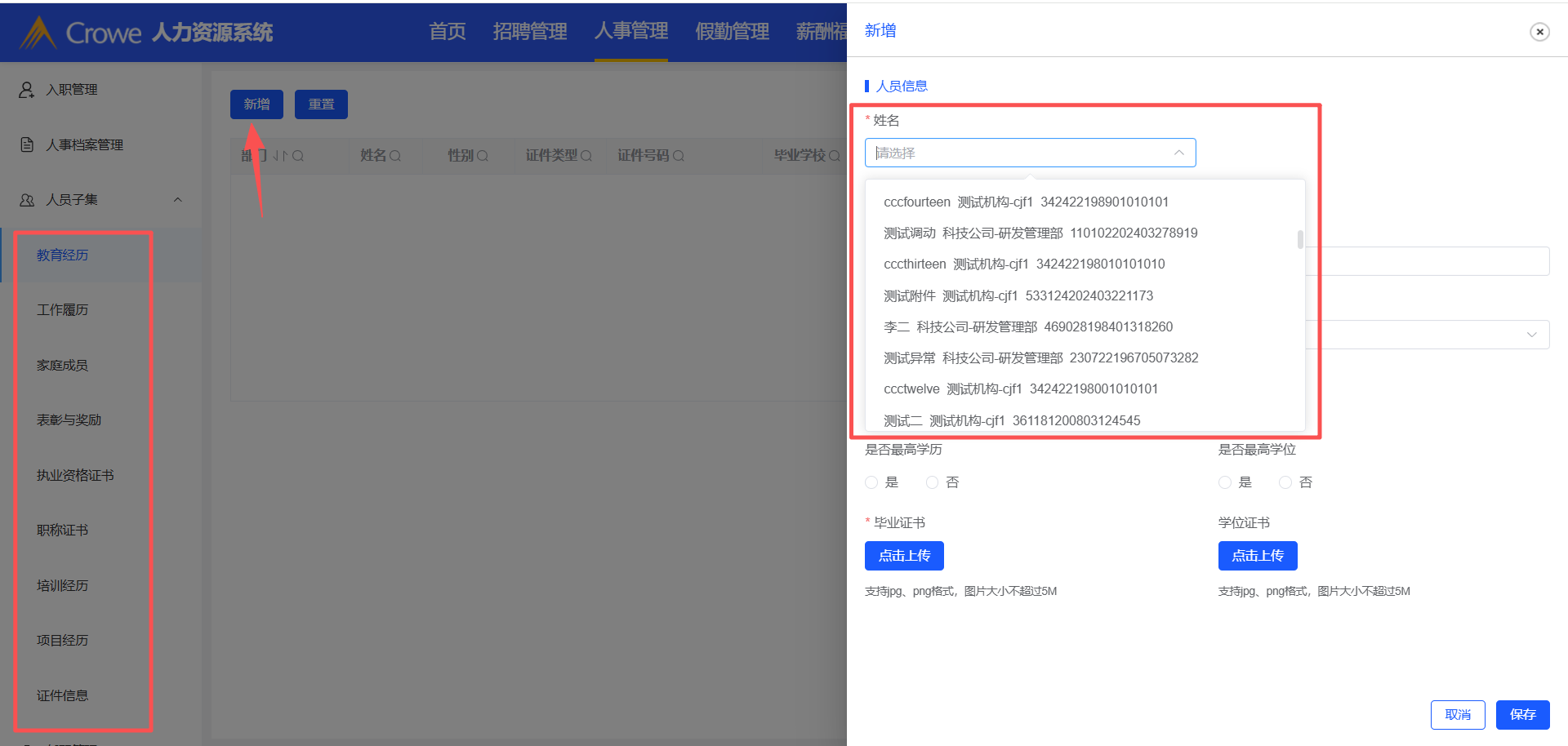Viewport: 1568px width, 746px height.
Task: Select 否 for 是否最高学历
Action: [x=932, y=482]
